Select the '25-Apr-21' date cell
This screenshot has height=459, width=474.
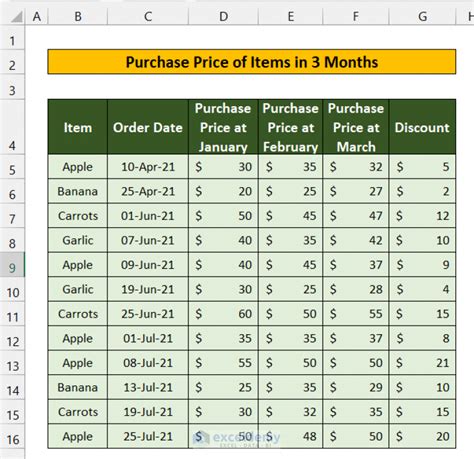tap(148, 191)
